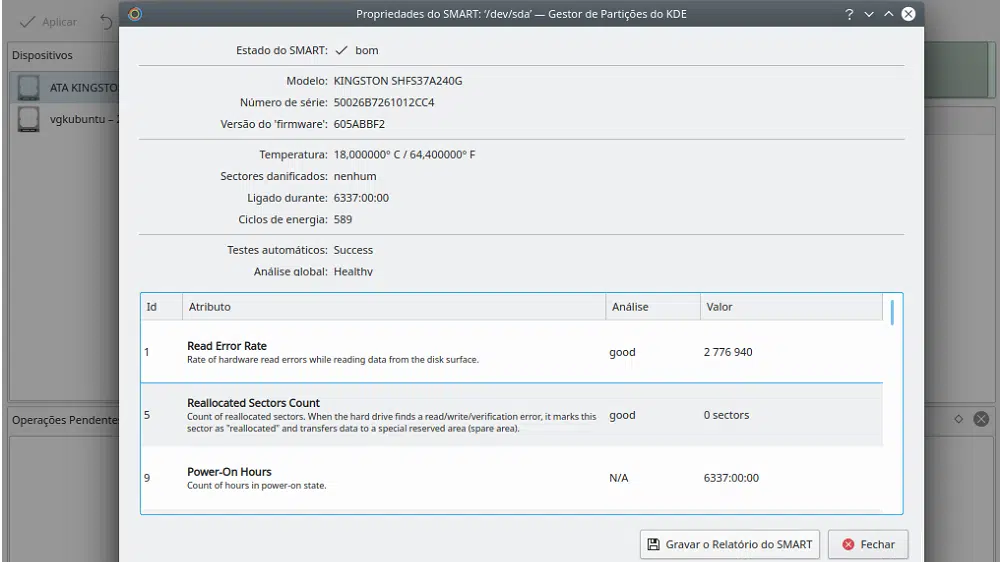Select the Read Error Rate row
This screenshot has width=1000, height=562.
click(x=512, y=352)
